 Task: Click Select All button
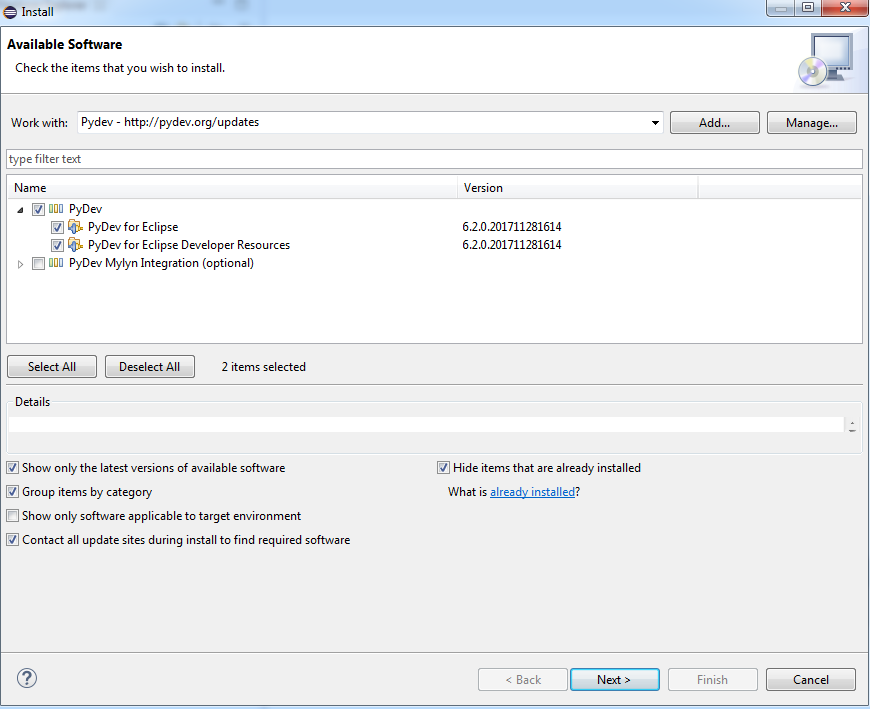pyautogui.click(x=52, y=367)
